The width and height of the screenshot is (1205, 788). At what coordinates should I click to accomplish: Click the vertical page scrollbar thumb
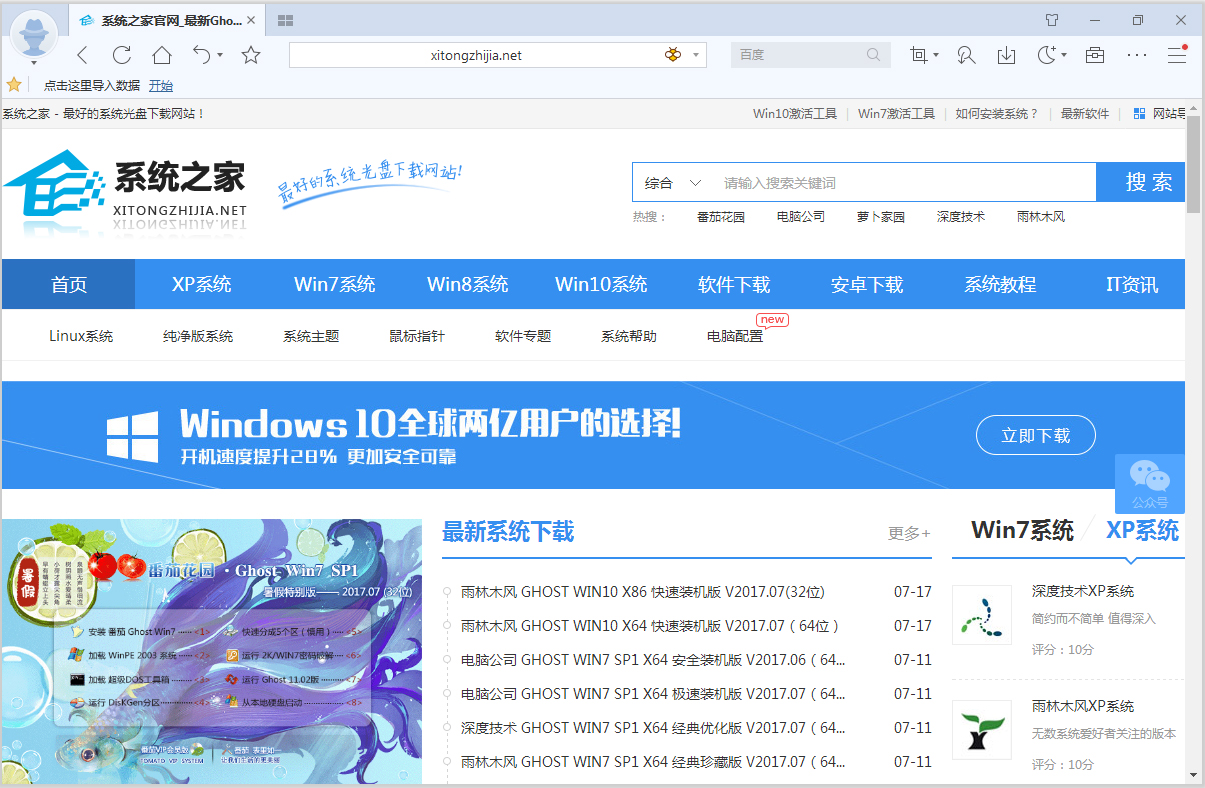point(1194,164)
